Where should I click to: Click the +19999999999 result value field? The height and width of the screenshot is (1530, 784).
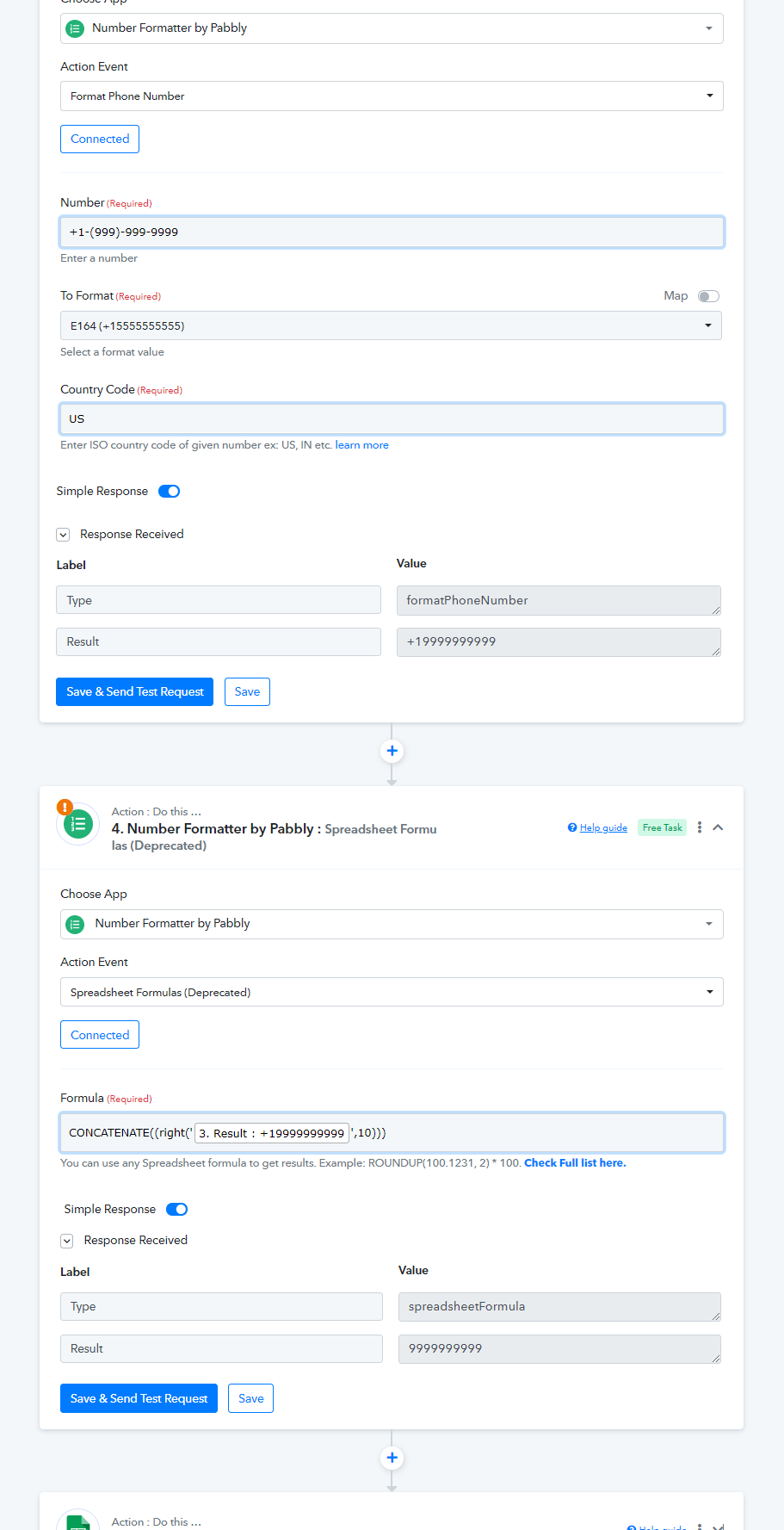pyautogui.click(x=559, y=641)
